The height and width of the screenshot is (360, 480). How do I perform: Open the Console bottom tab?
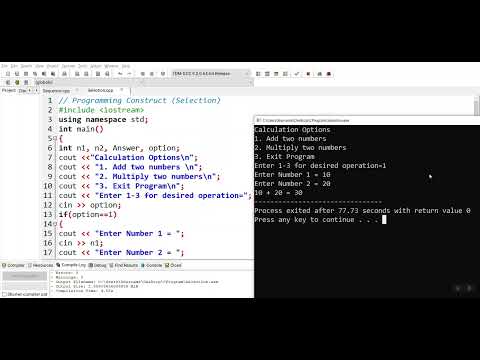[x=152, y=265]
